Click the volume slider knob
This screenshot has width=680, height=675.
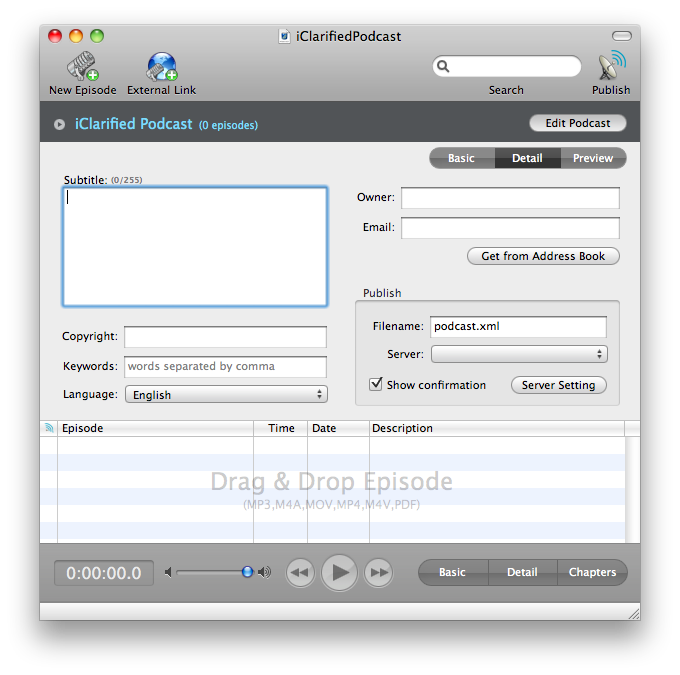pyautogui.click(x=247, y=572)
